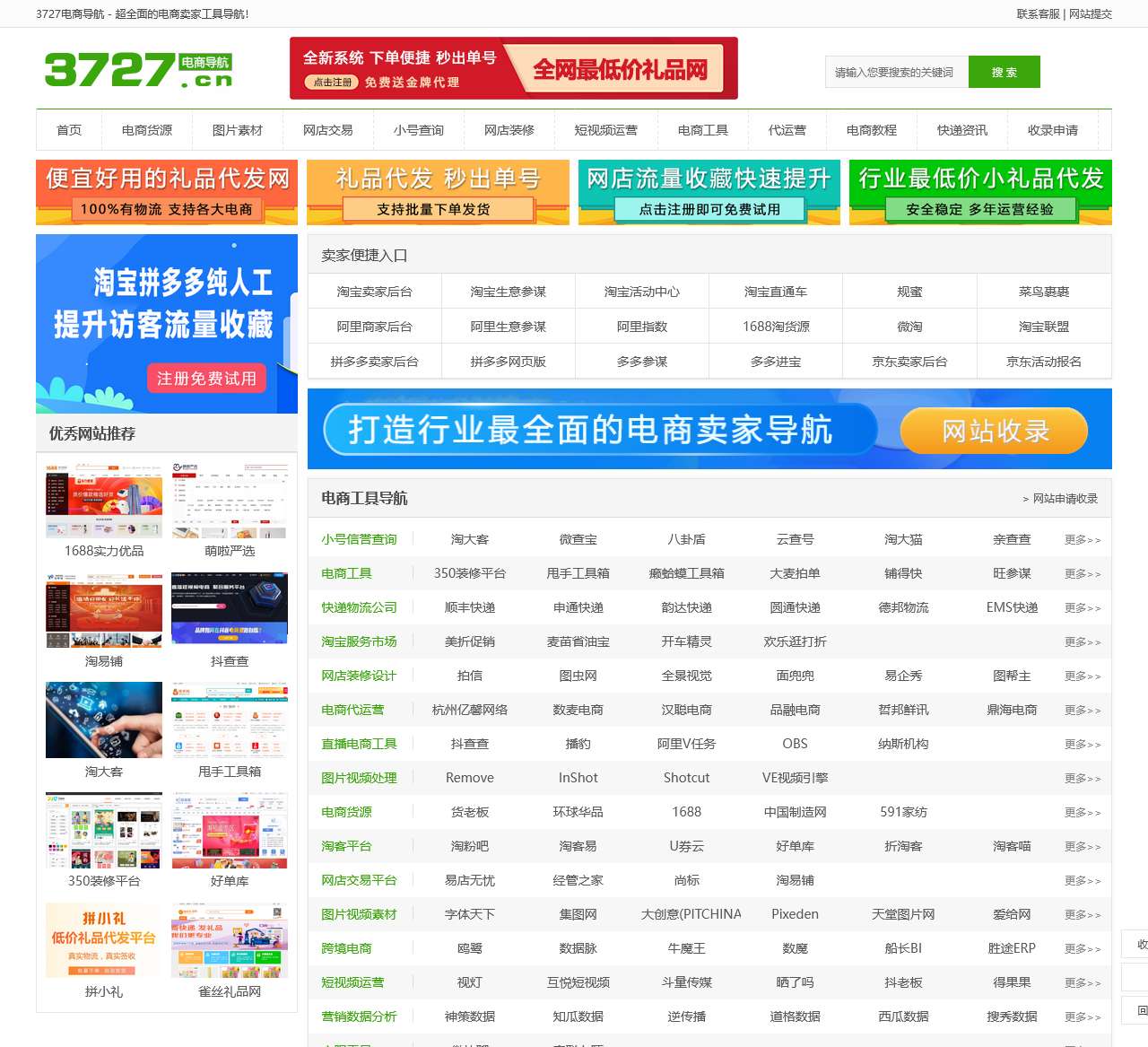The height and width of the screenshot is (1047, 1148).
Task: Expand 更多>> for the 小号信誉查询 row
Action: 1083,540
